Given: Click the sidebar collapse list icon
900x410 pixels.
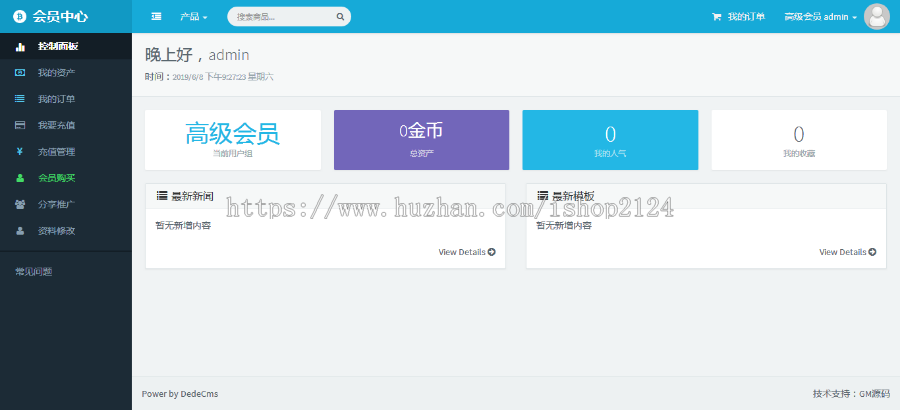Looking at the screenshot, I should (156, 17).
